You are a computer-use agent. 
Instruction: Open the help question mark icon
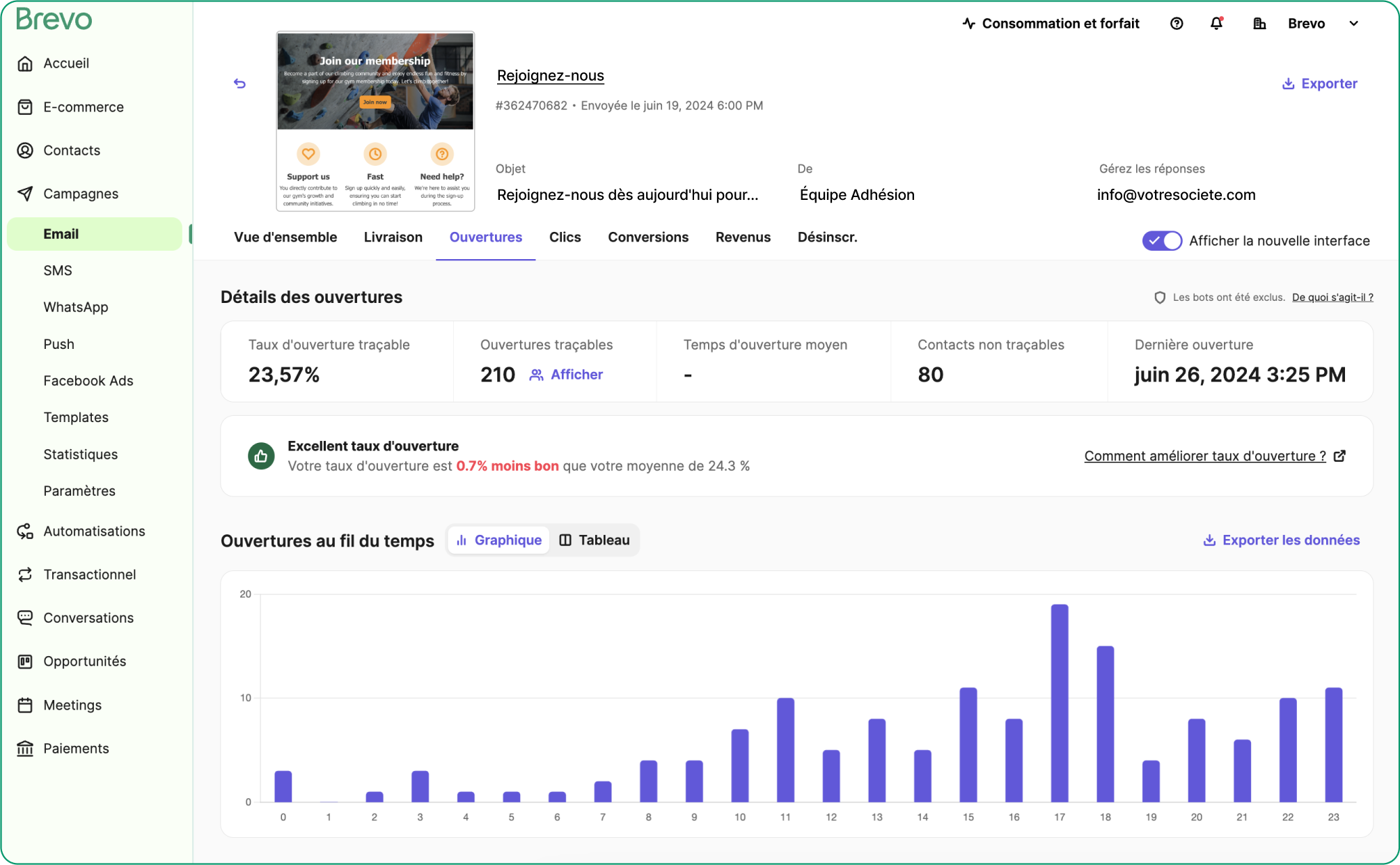(1177, 24)
